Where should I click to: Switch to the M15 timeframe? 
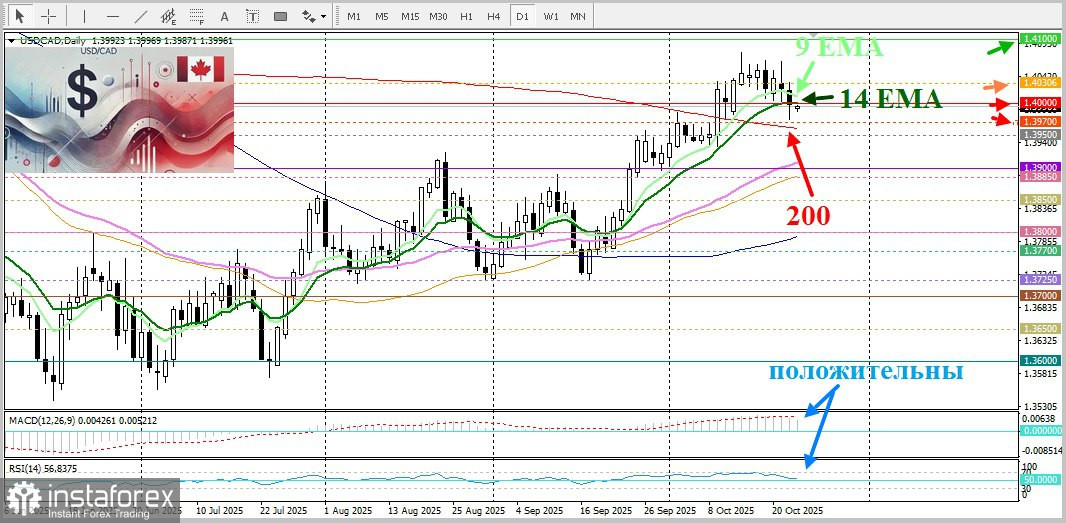coord(410,16)
